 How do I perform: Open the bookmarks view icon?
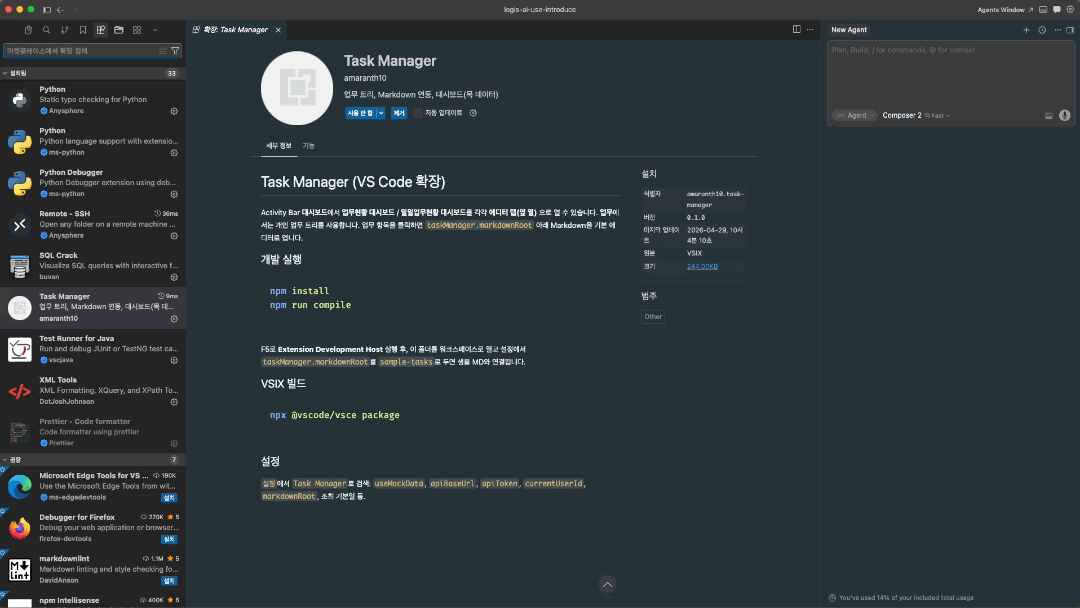[83, 30]
